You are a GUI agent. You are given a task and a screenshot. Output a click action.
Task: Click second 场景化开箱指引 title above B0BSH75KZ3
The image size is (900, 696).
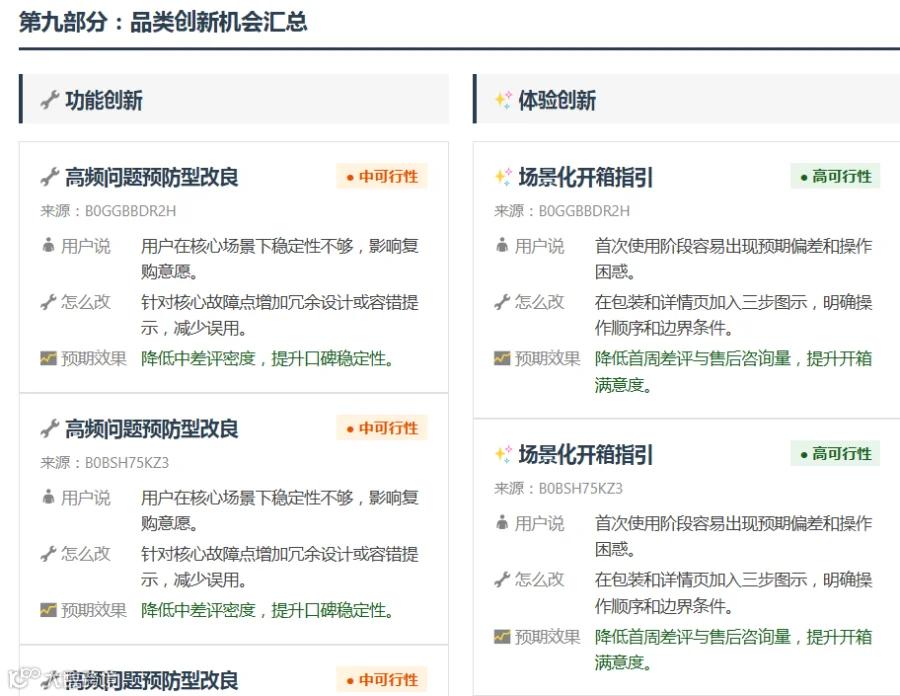[x=586, y=454]
